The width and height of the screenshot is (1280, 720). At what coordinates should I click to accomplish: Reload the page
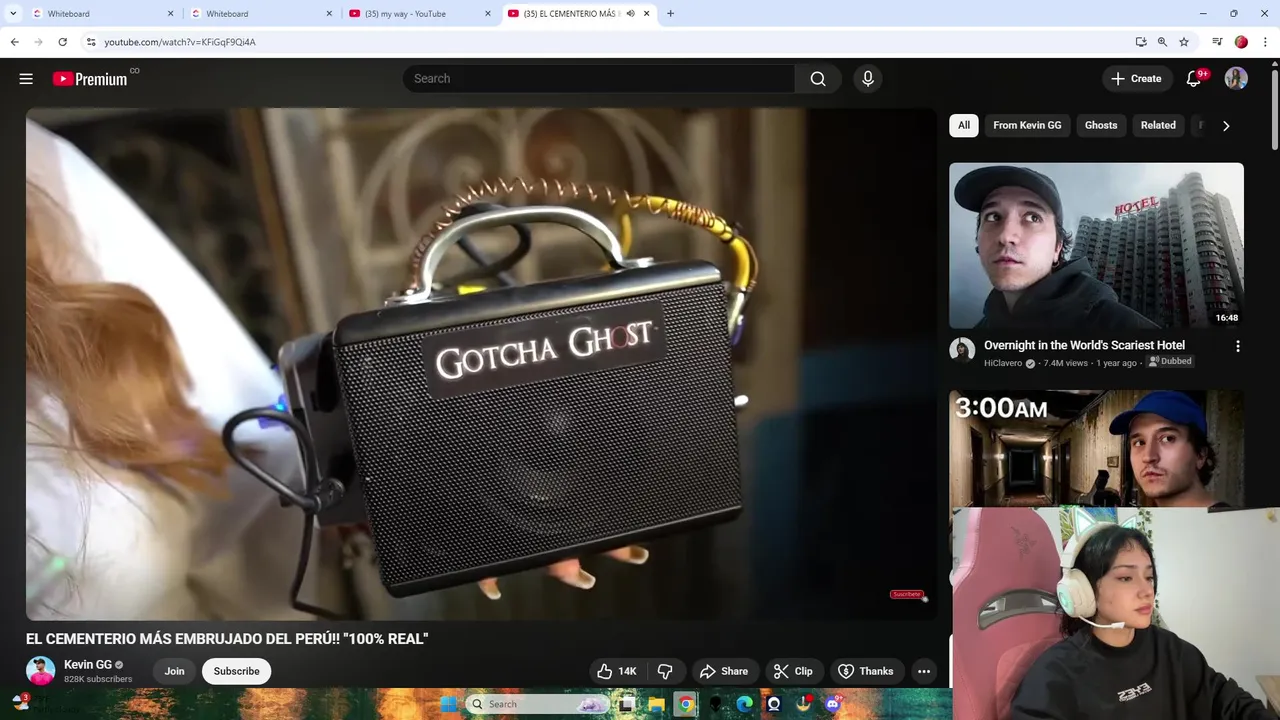point(62,42)
